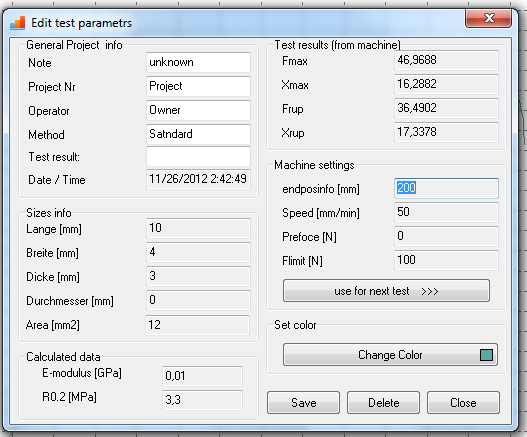Click the Lange [mm] field
Screen dimensions: 527x437
tap(198, 228)
